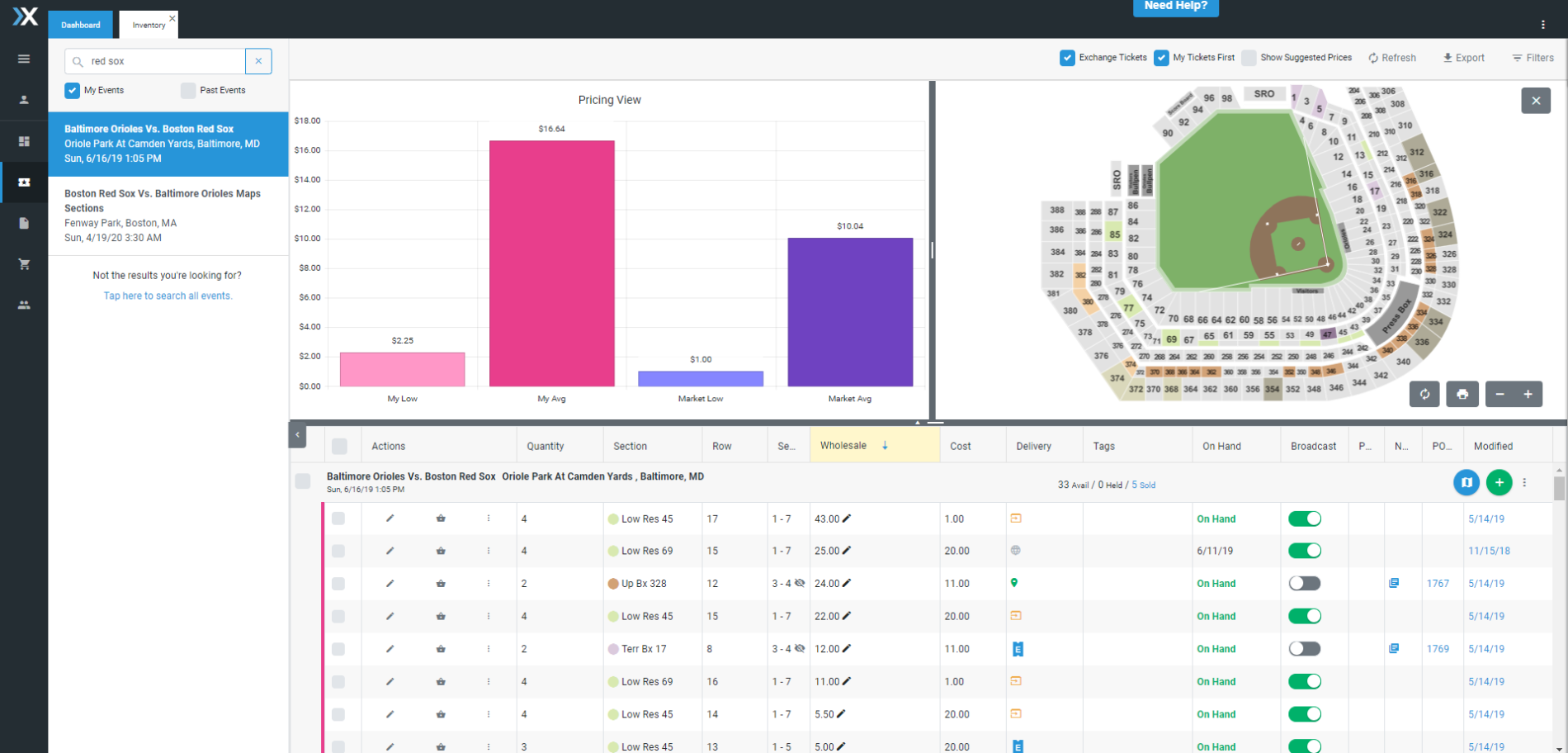The width and height of the screenshot is (1568, 753).
Task: Open the shopping cart sidebar icon
Action: pos(24,264)
